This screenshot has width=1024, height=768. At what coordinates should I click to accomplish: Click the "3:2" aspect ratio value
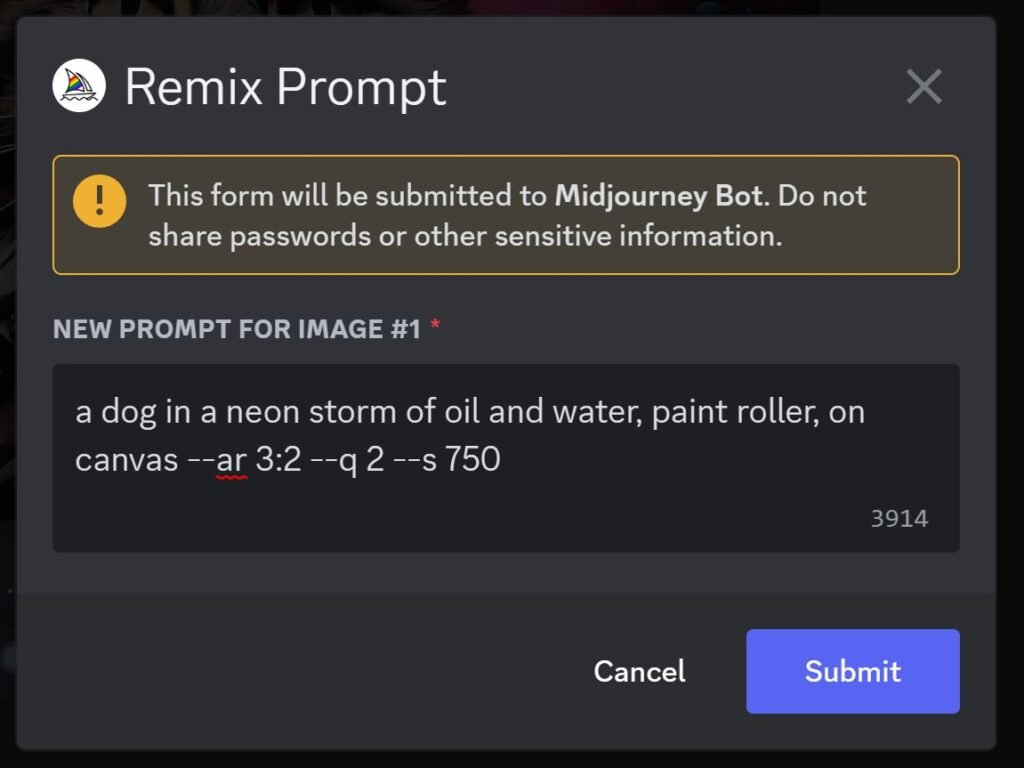(x=279, y=459)
